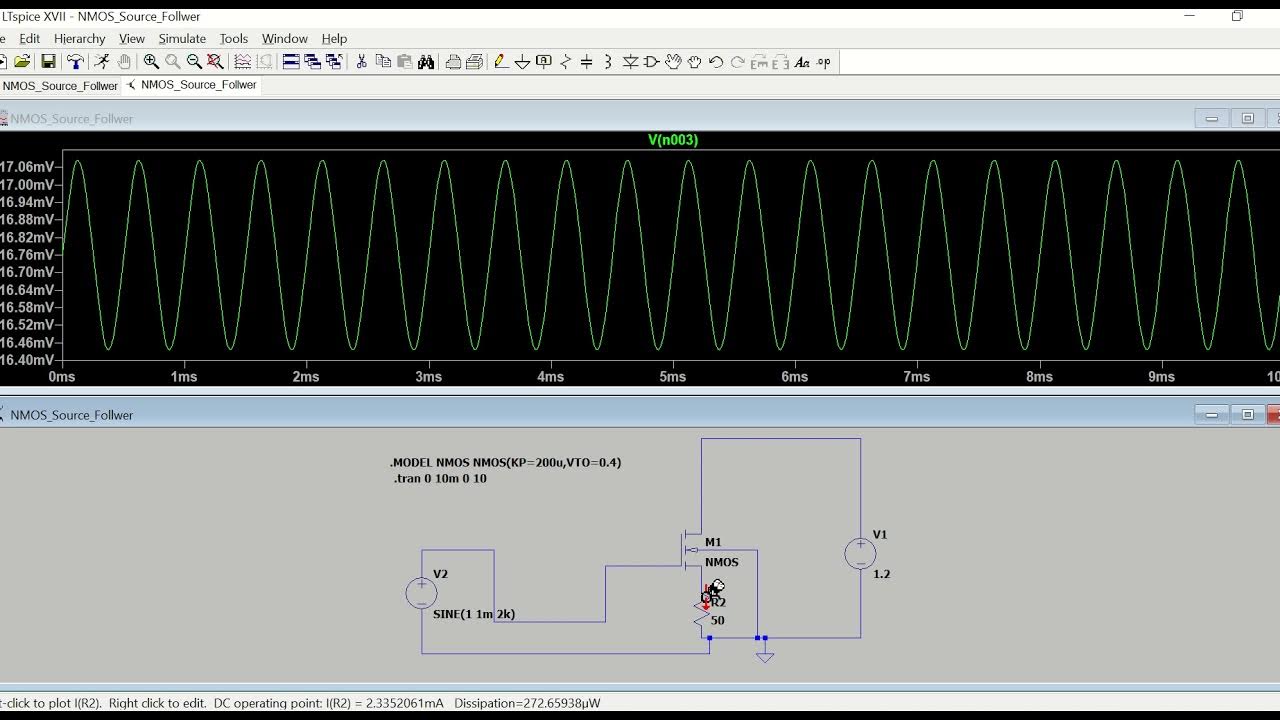This screenshot has width=1280, height=720.
Task: Select the Drag closed-hand tool
Action: pyautogui.click(x=694, y=62)
